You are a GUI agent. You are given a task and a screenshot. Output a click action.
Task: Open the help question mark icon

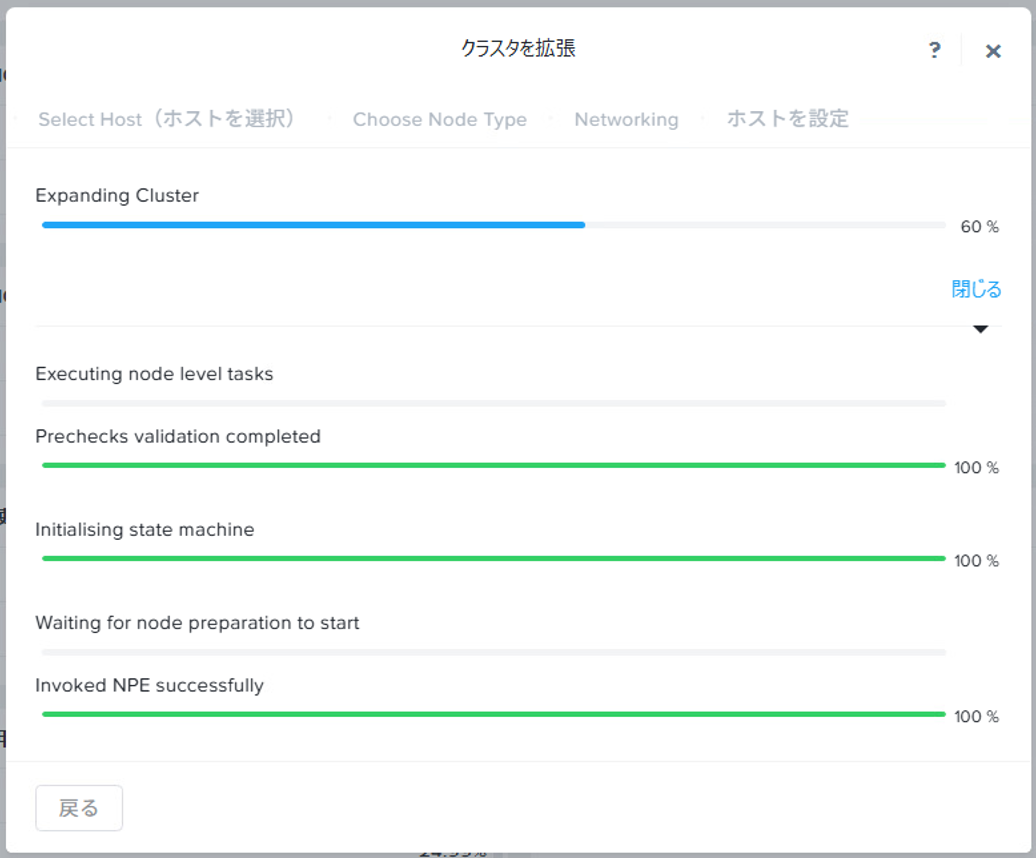[x=934, y=50]
